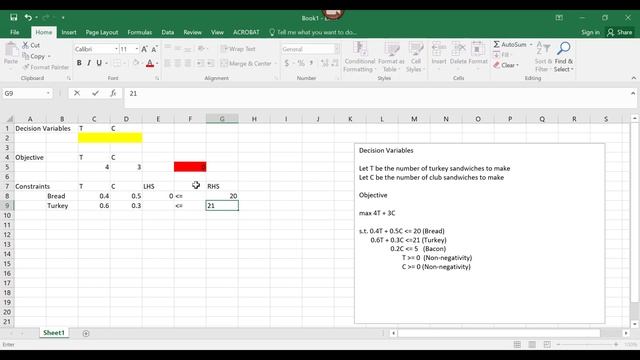
Task: Click AutoSum sigma button
Action: (x=509, y=44)
